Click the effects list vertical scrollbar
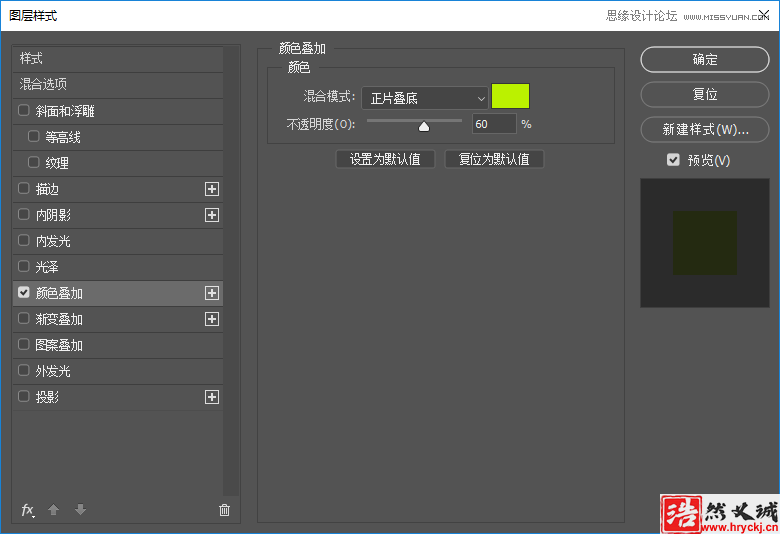Viewport: 780px width, 534px height. pos(231,271)
